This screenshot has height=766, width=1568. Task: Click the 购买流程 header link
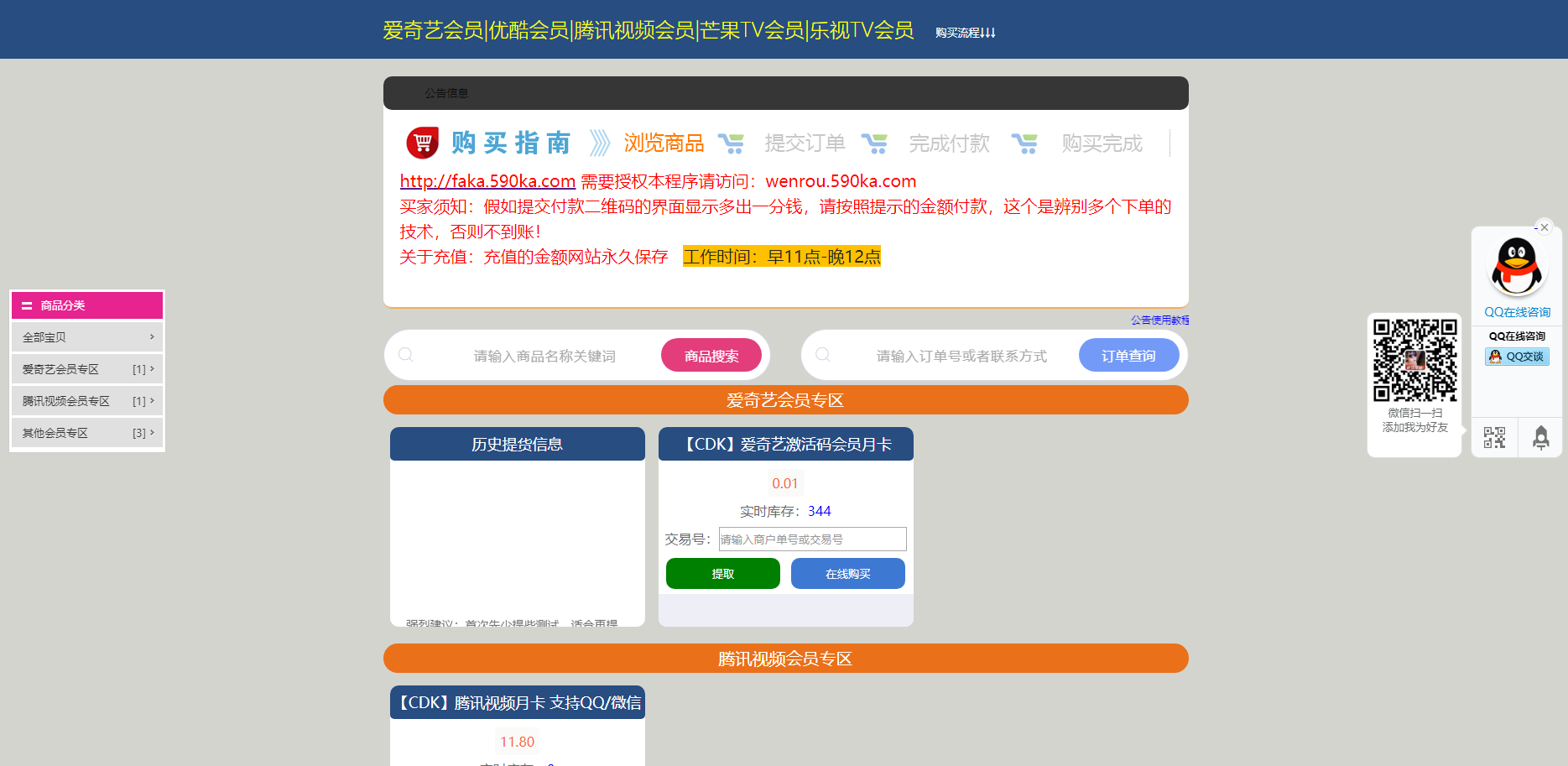[965, 33]
